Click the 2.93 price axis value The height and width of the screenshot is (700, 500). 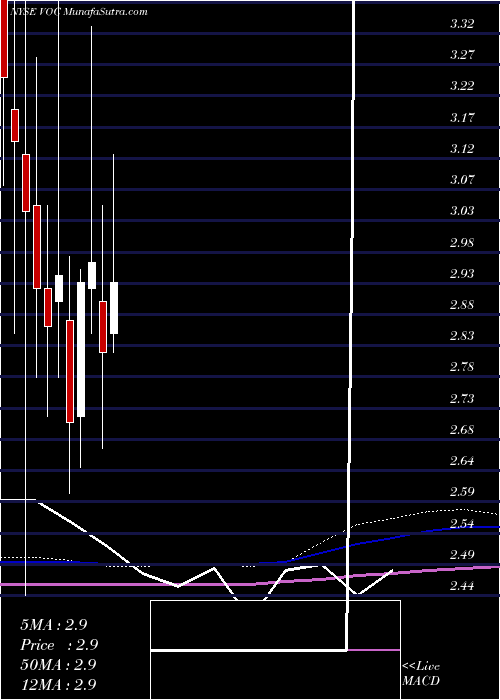(x=462, y=274)
